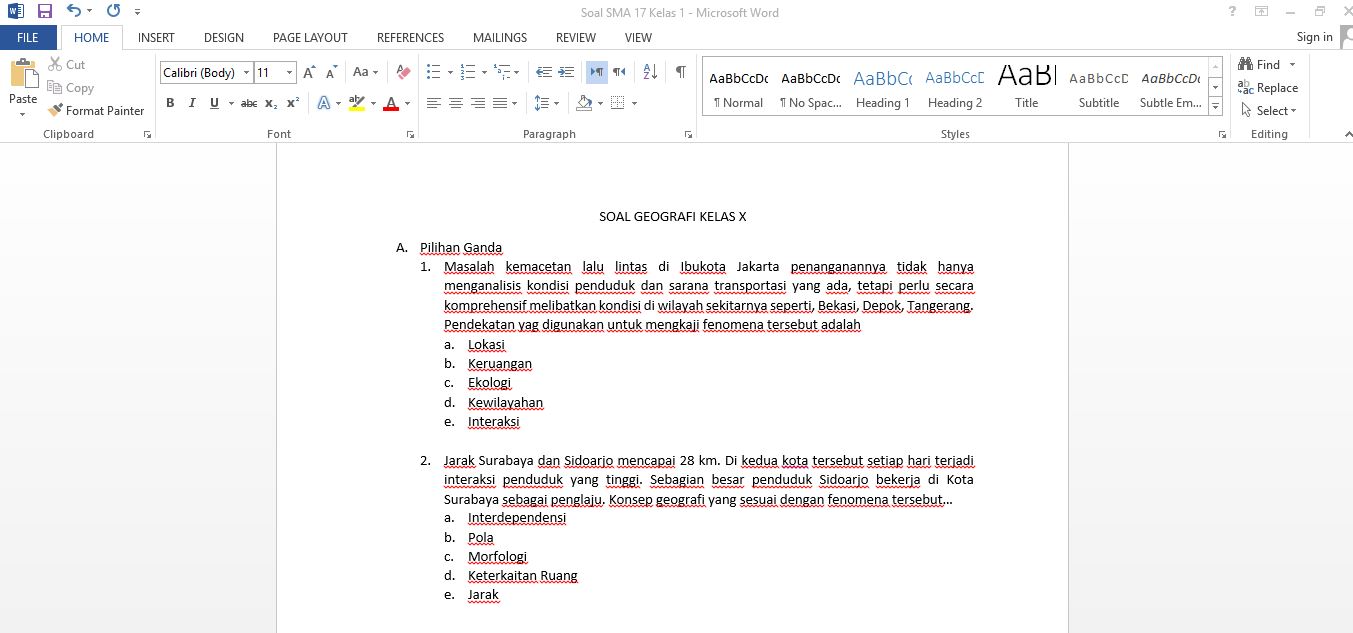The height and width of the screenshot is (633, 1353).
Task: Switch to the PAGE LAYOUT tab
Action: coord(310,37)
